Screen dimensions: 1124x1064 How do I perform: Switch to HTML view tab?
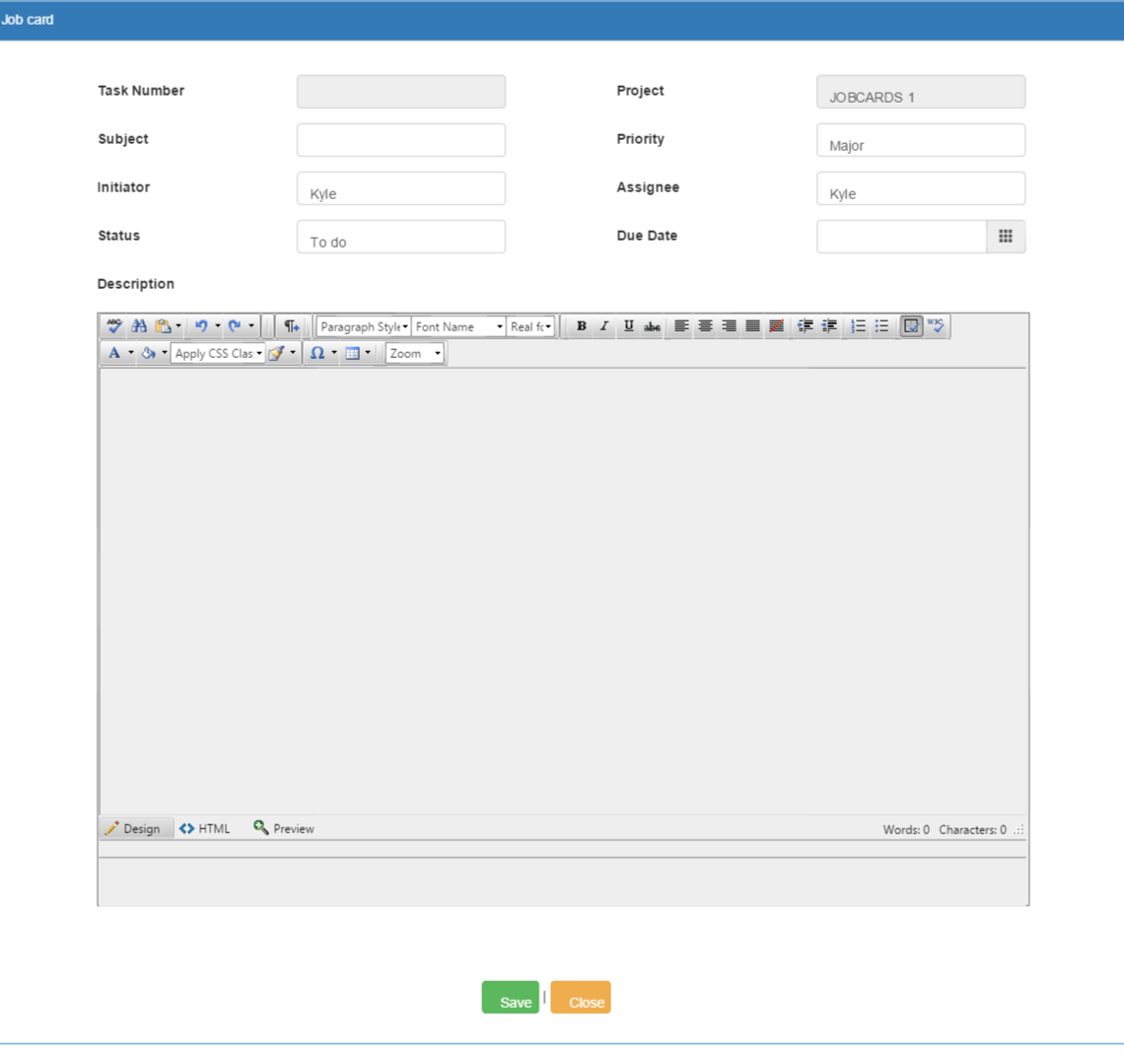coord(205,829)
